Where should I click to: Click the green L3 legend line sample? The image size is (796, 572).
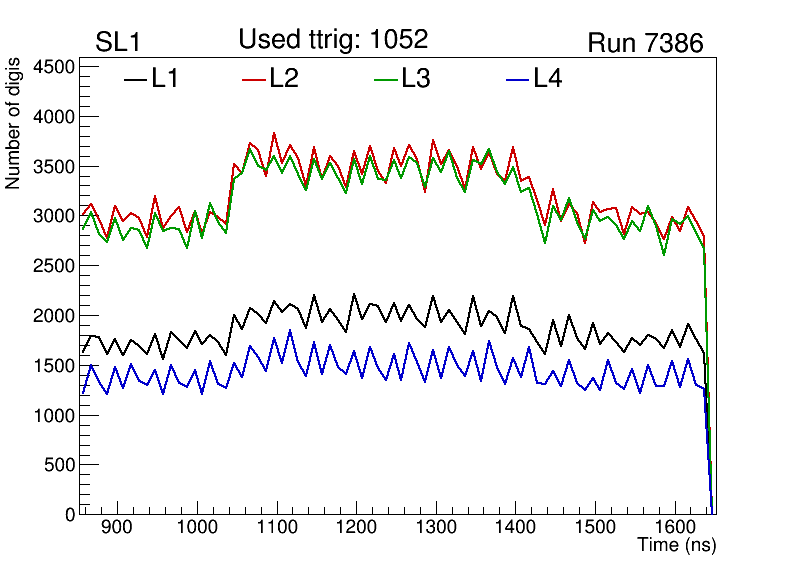(x=386, y=79)
